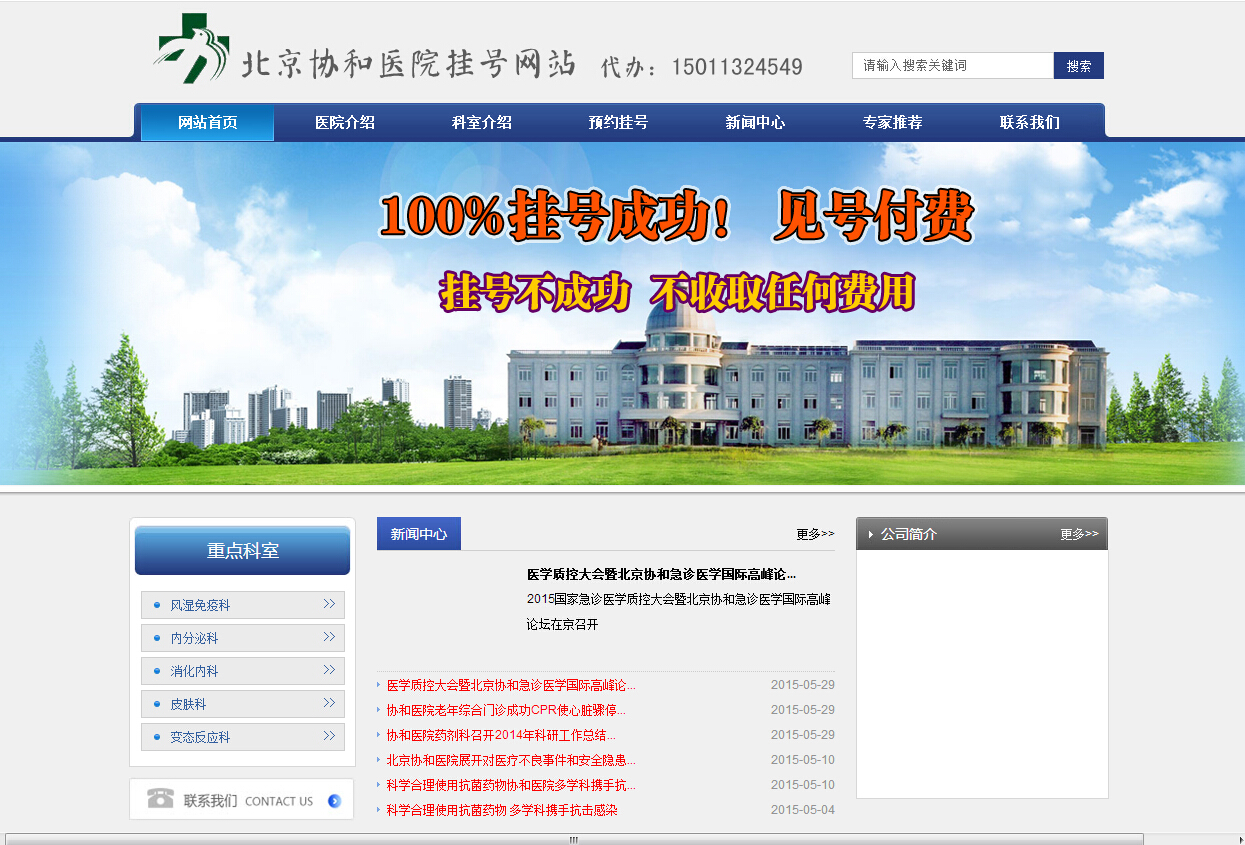This screenshot has height=845, width=1245.
Task: Click the 100%挂号成功 hero banner image
Action: 622,313
